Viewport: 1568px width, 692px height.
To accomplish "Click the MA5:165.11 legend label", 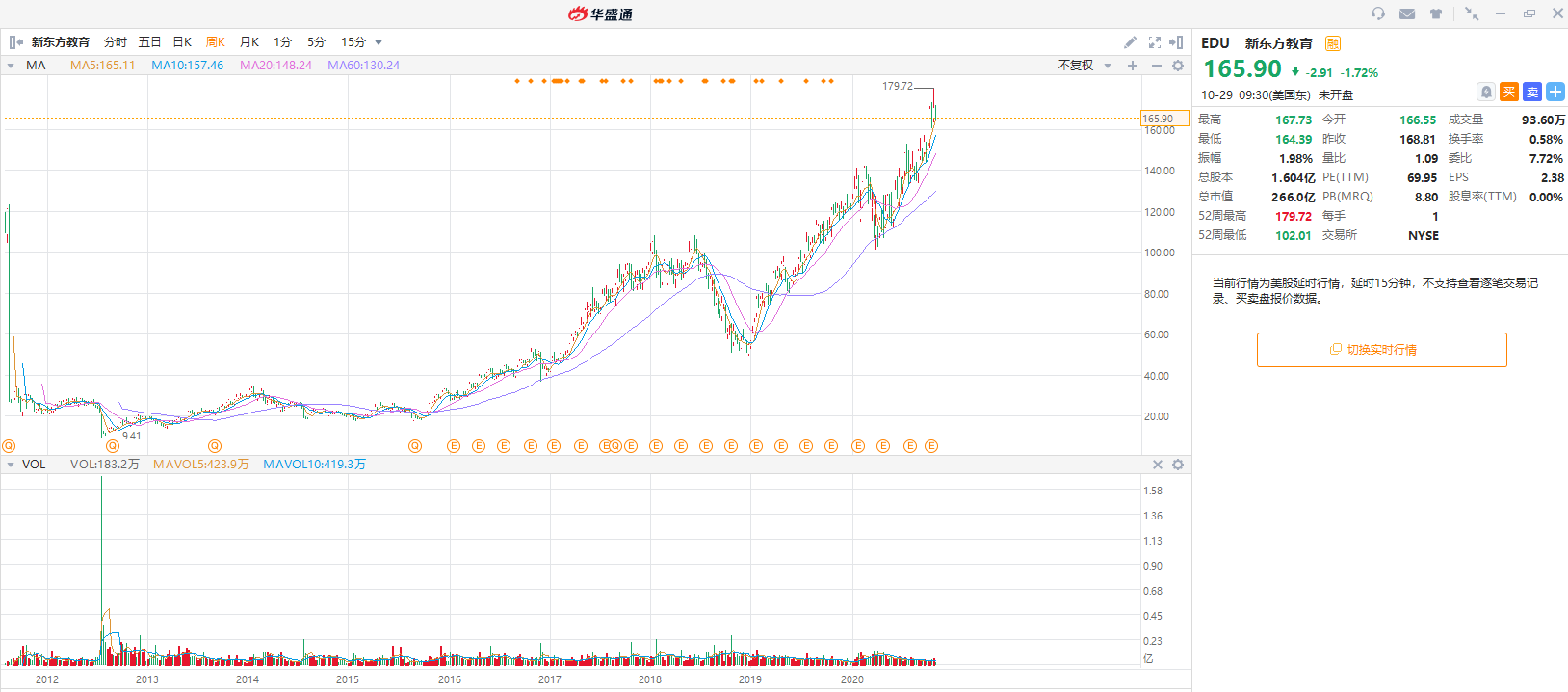I will click(x=102, y=66).
